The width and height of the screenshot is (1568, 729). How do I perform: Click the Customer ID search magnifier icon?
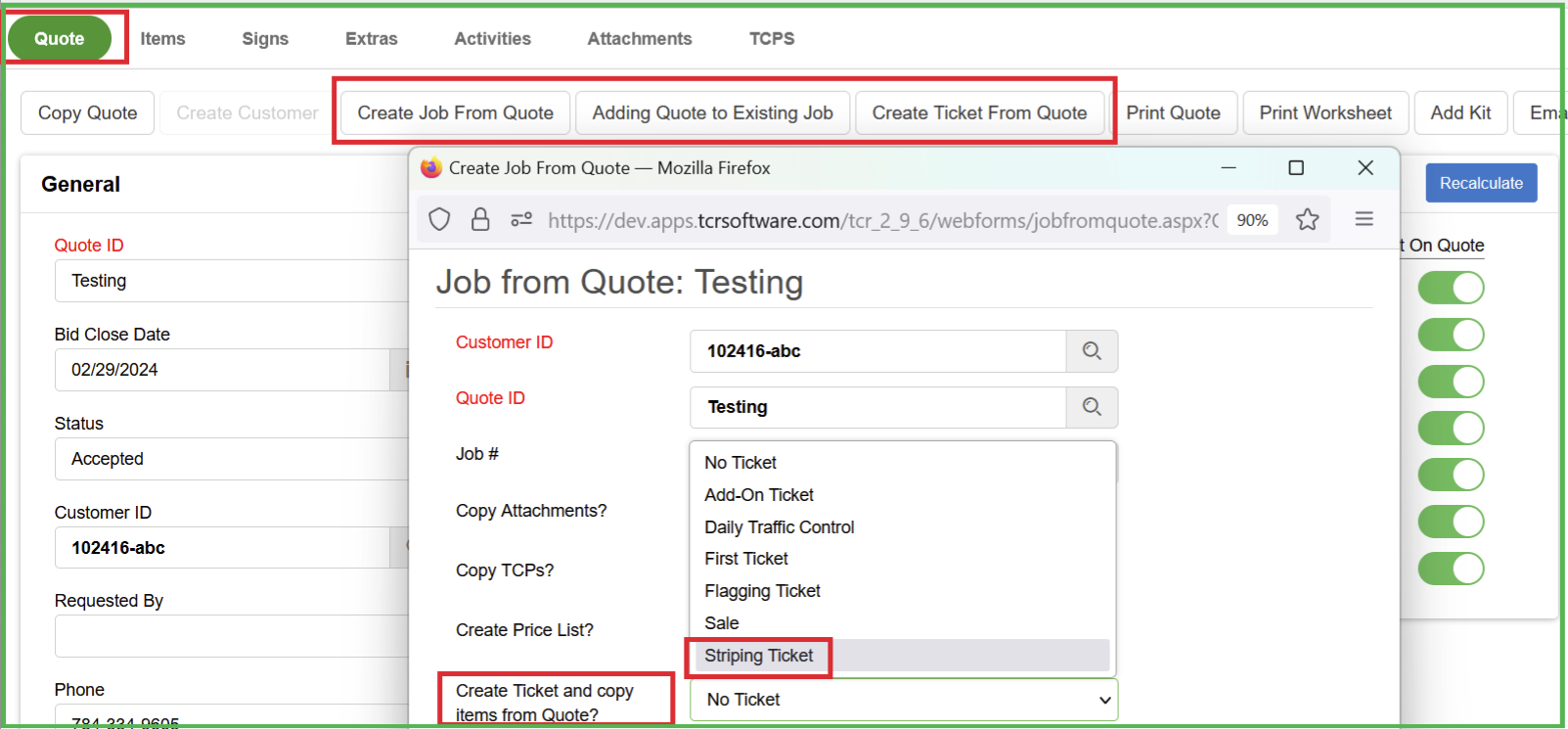pyautogui.click(x=1092, y=351)
